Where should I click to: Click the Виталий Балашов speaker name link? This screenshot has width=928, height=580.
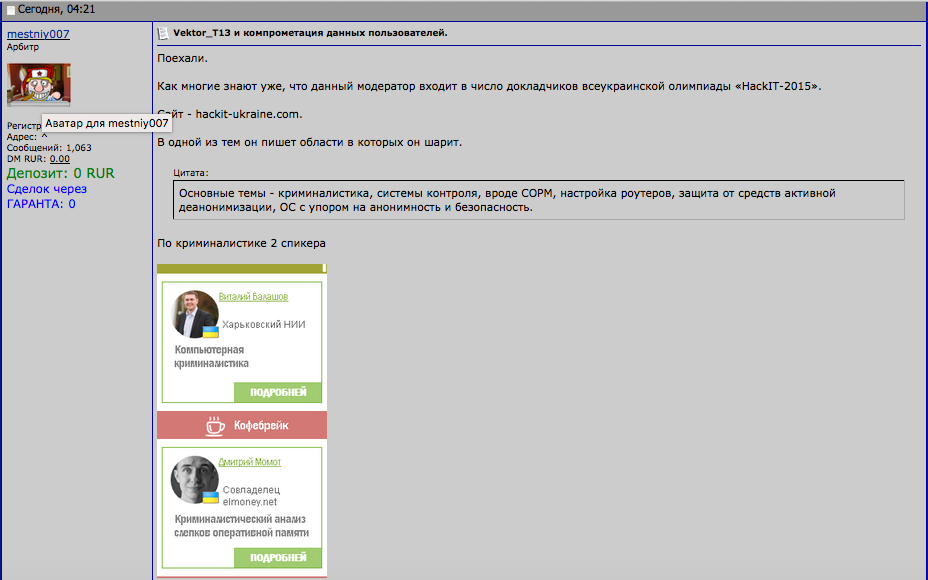pyautogui.click(x=253, y=297)
